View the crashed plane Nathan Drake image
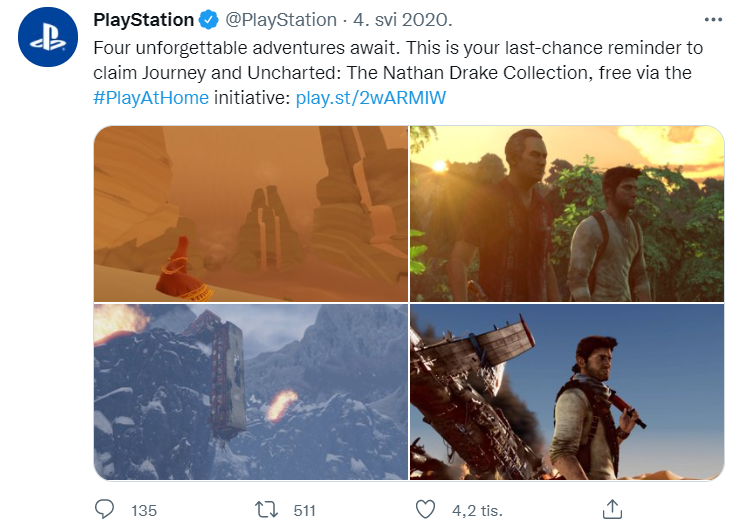 (x=566, y=392)
